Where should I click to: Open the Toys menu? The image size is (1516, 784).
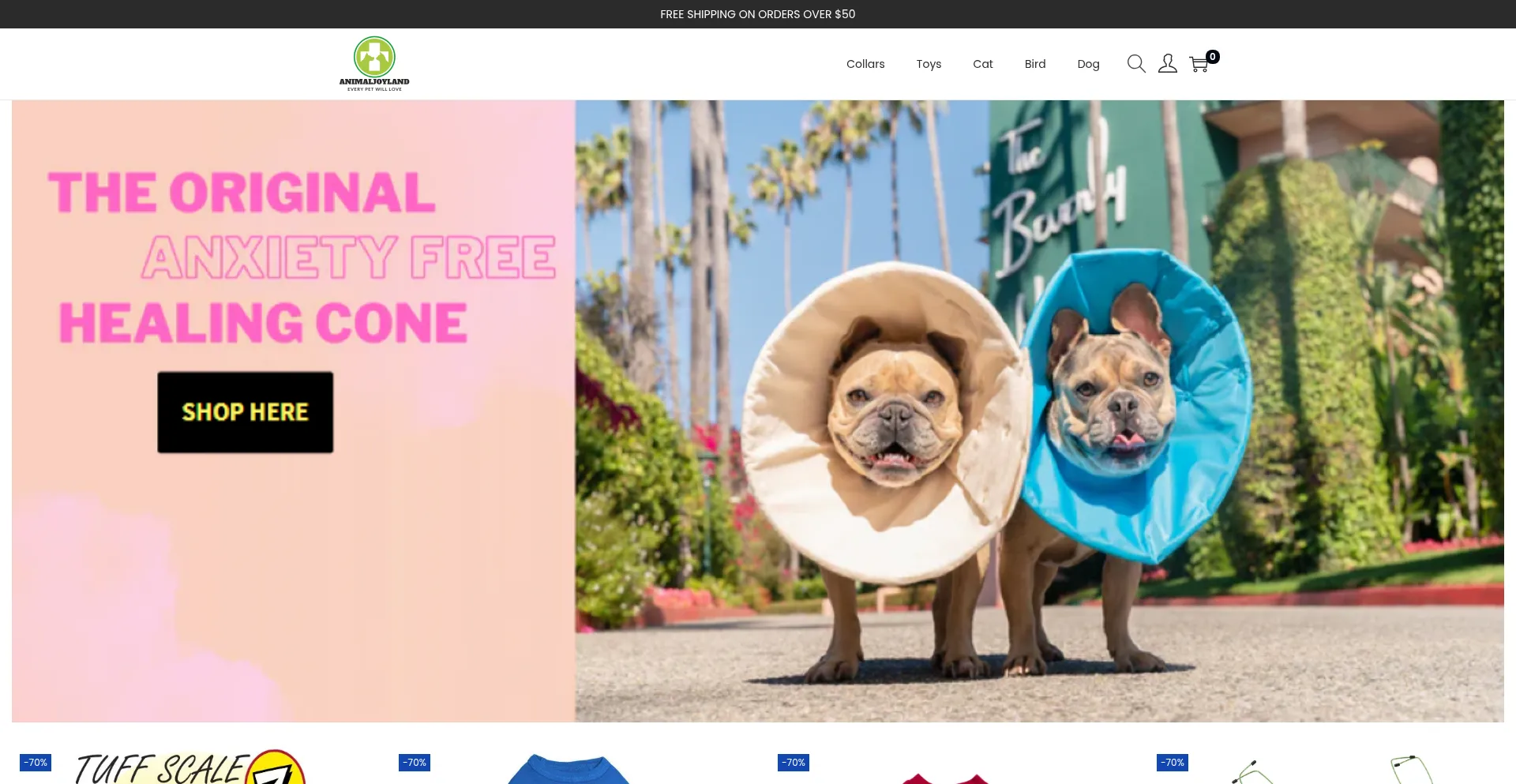[929, 64]
